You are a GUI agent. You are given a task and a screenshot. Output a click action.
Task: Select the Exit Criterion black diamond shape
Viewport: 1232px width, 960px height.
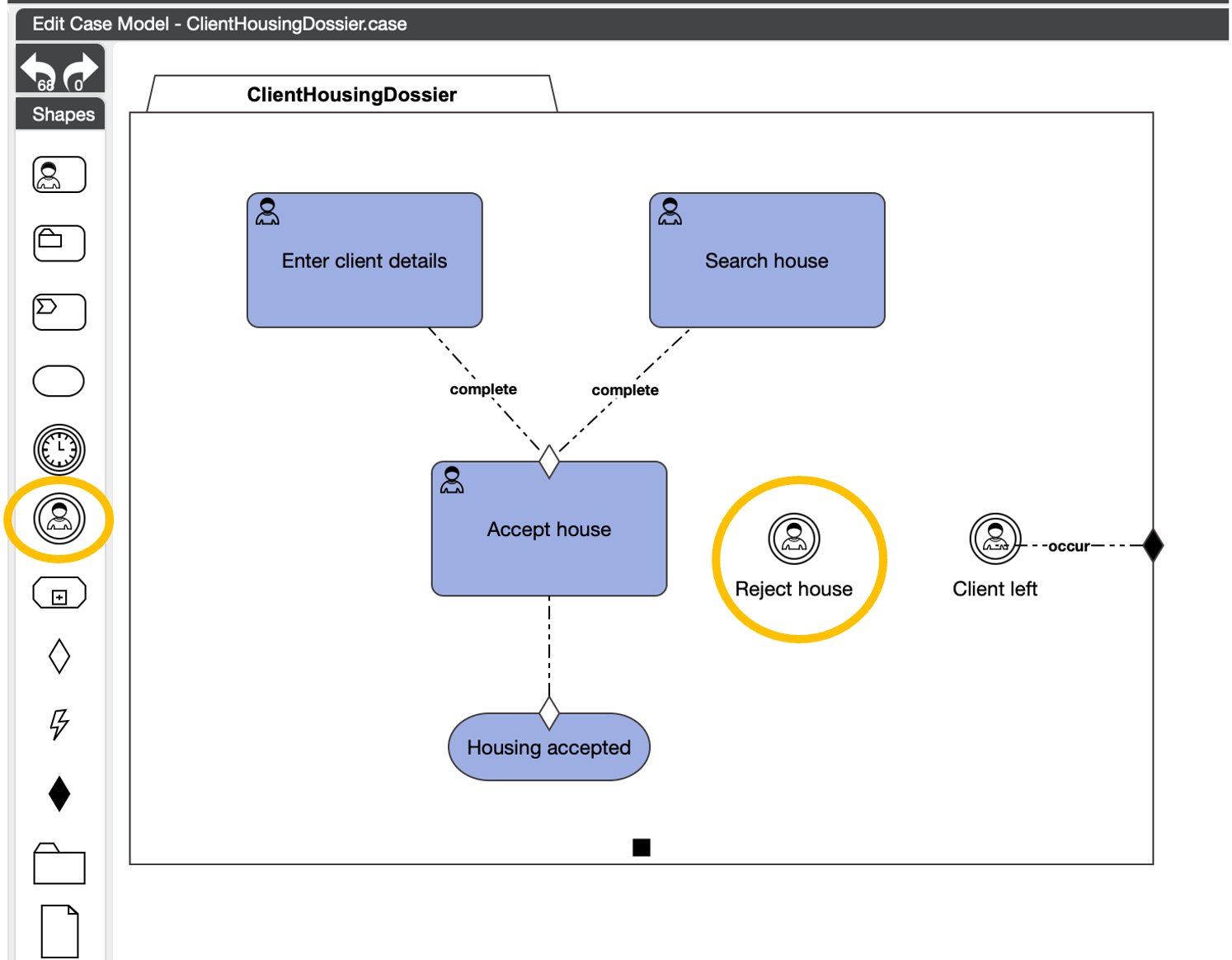point(59,793)
